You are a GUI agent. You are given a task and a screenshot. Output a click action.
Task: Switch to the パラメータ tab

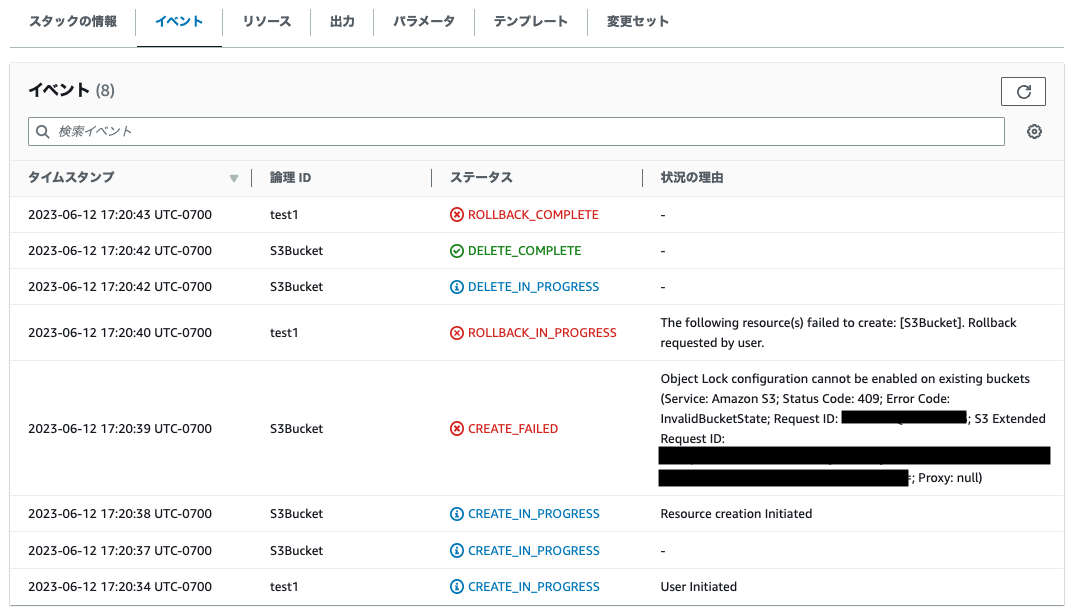[423, 20]
